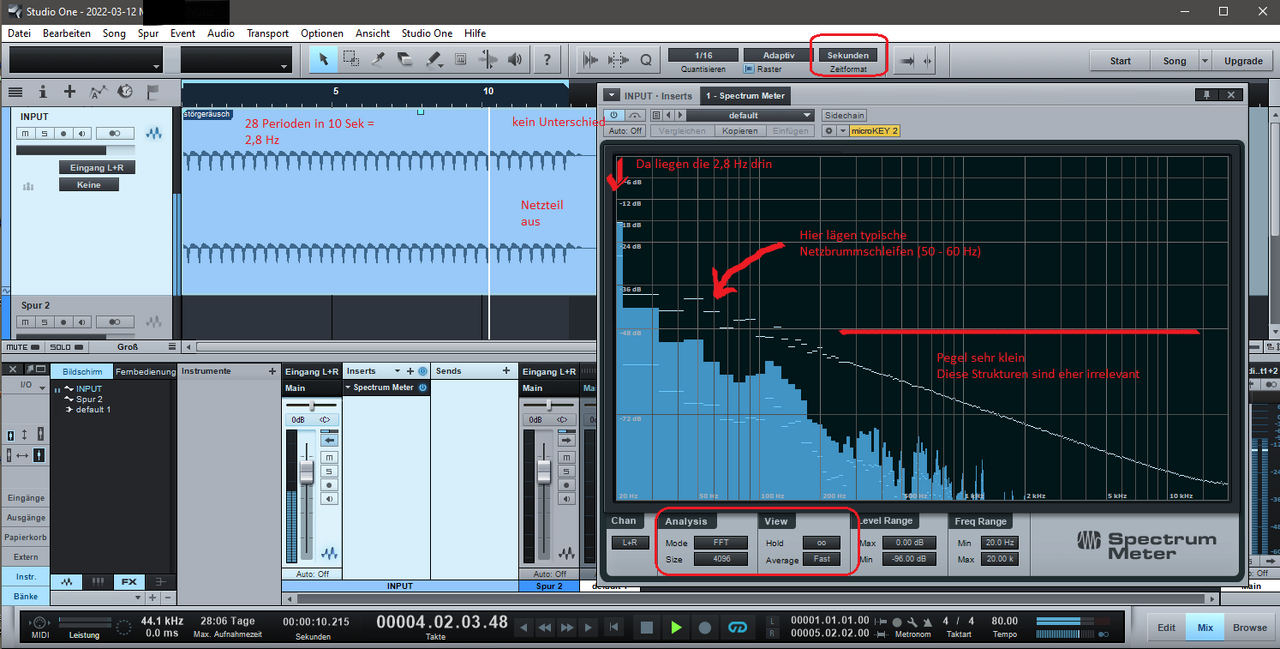Open the tempo track clock icon
Screen dimensions: 1280x649
tap(125, 91)
